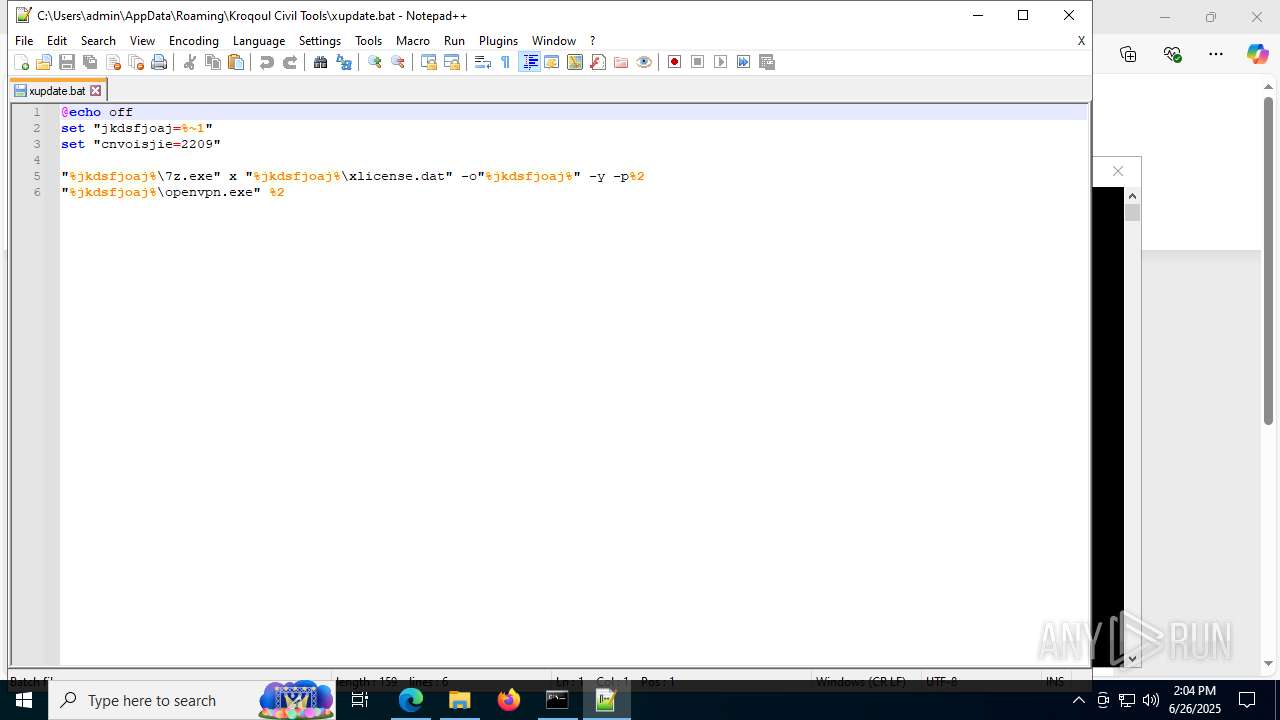Click the Close All toolbar icon
This screenshot has width=1280, height=720.
[x=136, y=62]
